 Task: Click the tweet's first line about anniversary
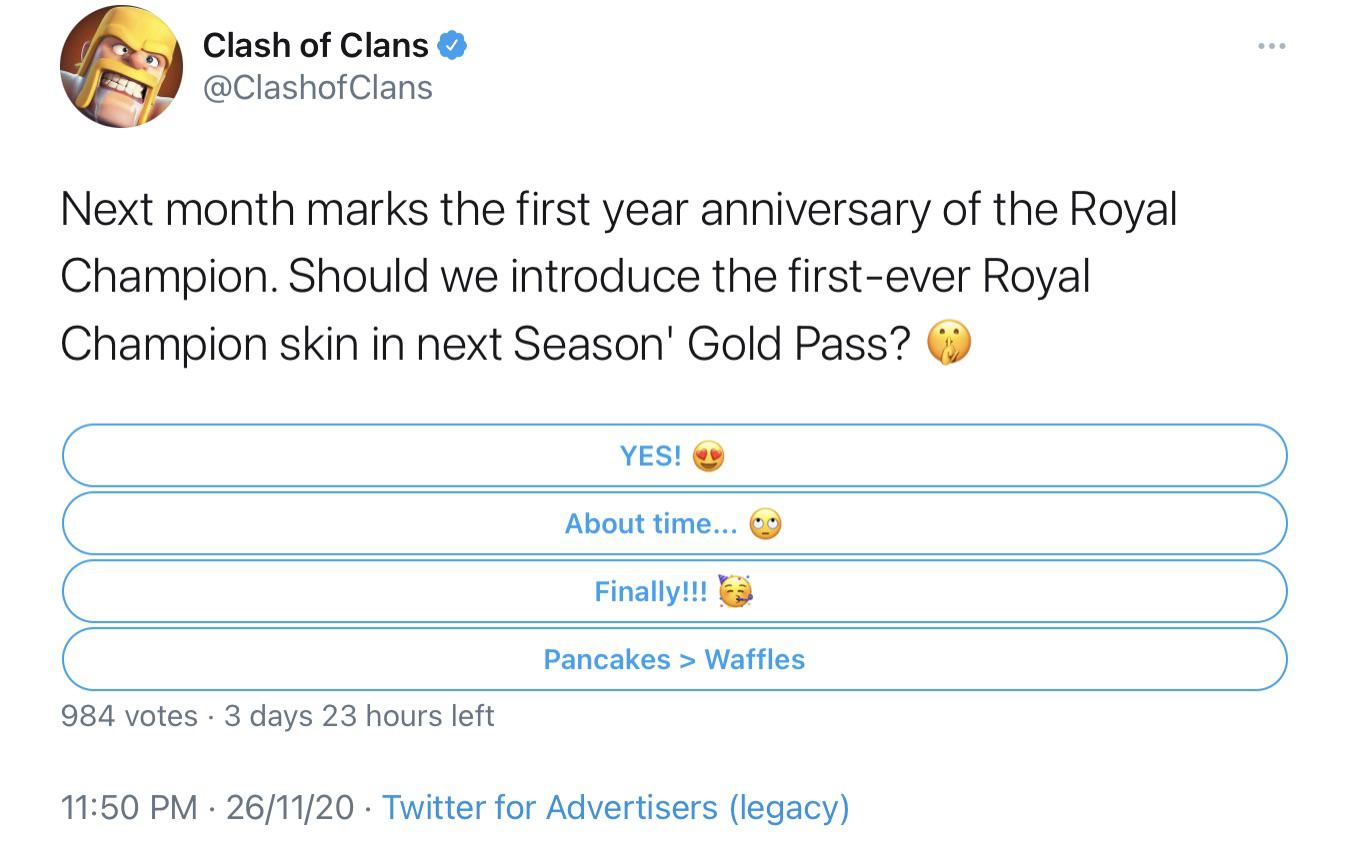(x=618, y=210)
